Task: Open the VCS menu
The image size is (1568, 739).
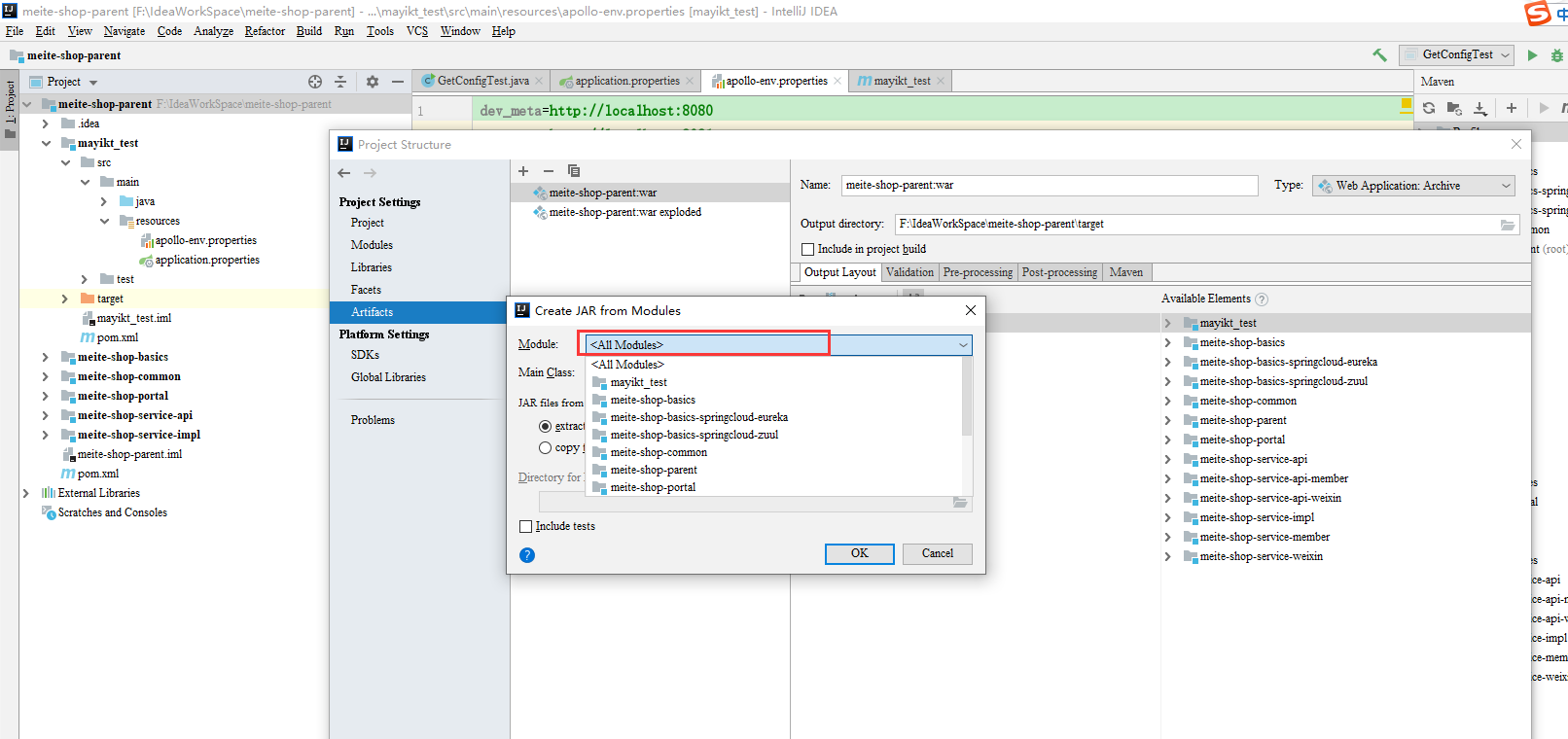Action: click(x=417, y=31)
